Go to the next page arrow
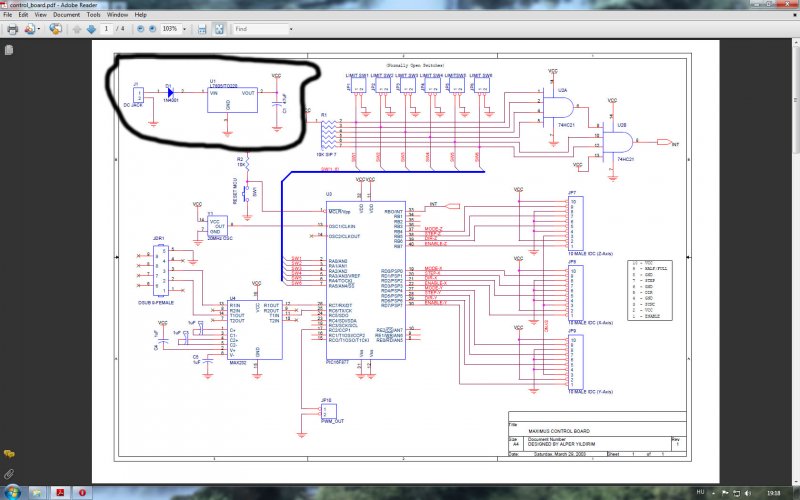This screenshot has width=800, height=500. coord(91,29)
